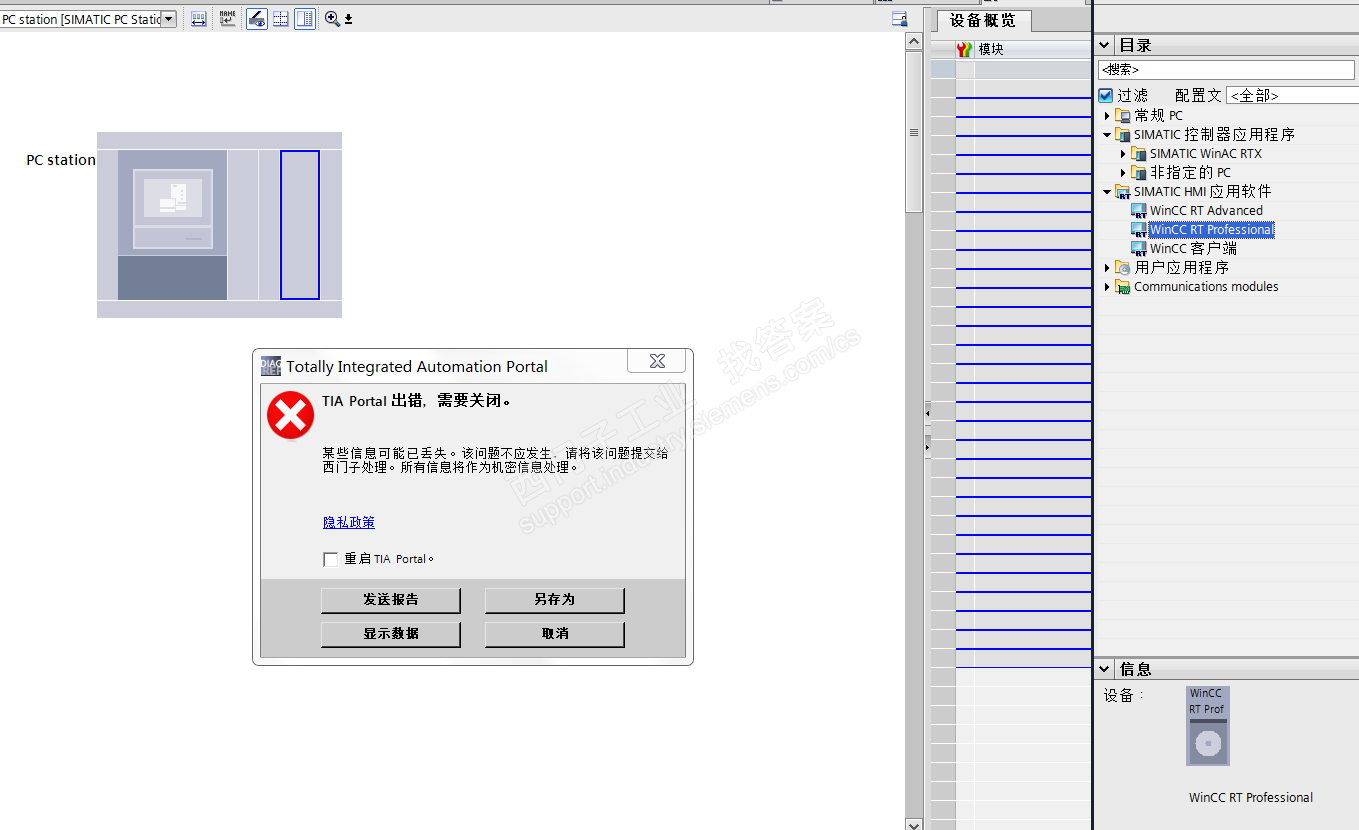Click the wrench diagnostics column header icon

(x=964, y=49)
